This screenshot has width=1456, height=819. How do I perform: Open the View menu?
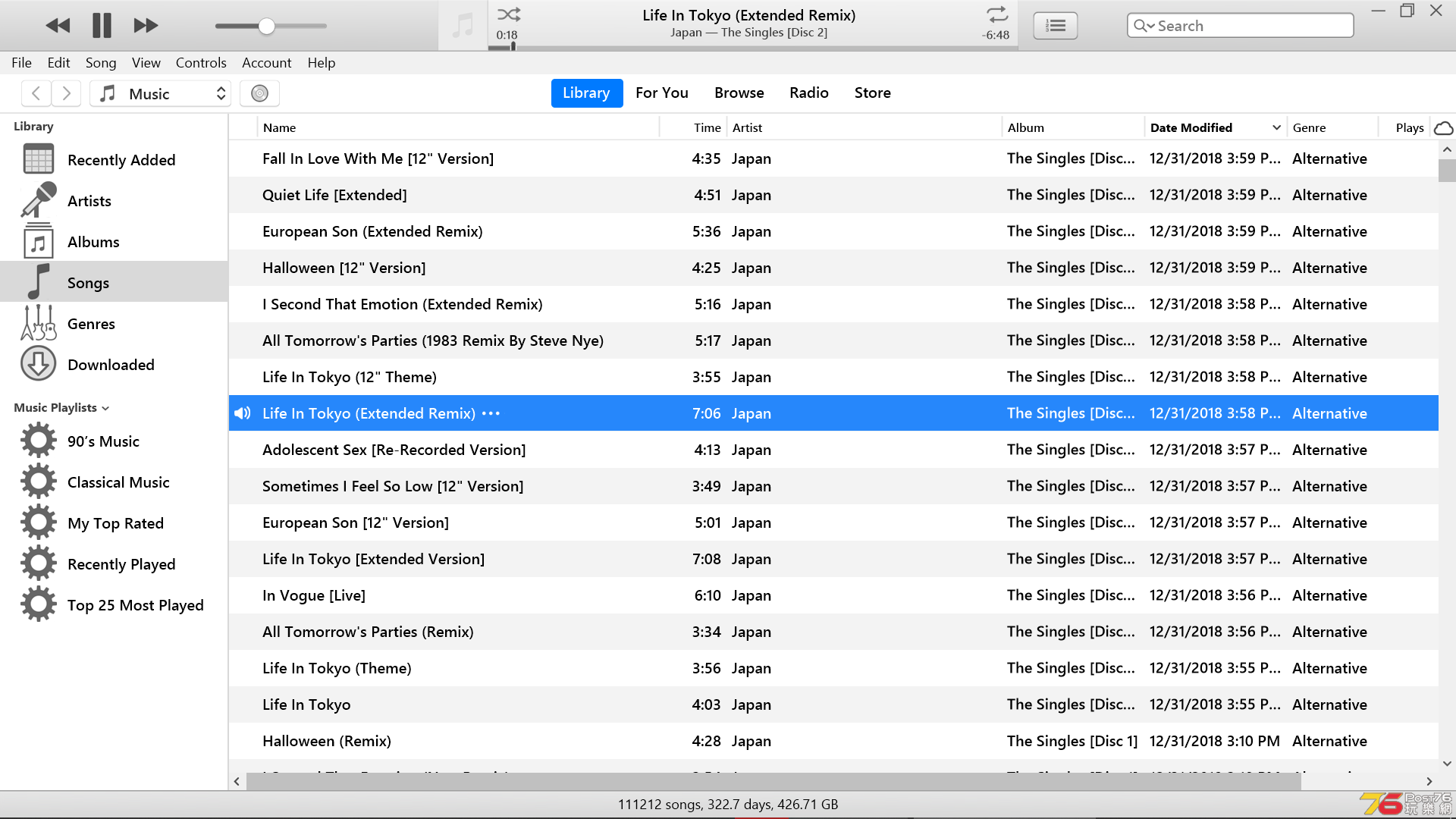pyautogui.click(x=146, y=63)
